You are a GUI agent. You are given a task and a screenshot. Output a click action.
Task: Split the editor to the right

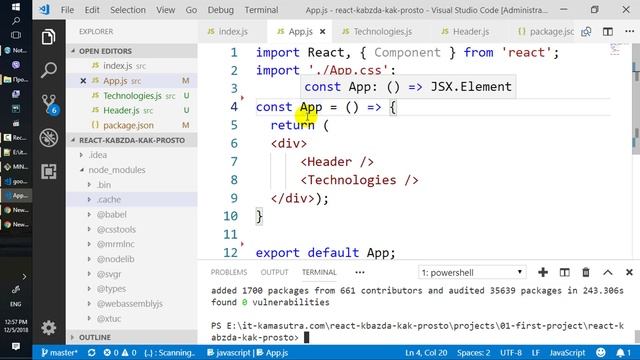point(608,31)
